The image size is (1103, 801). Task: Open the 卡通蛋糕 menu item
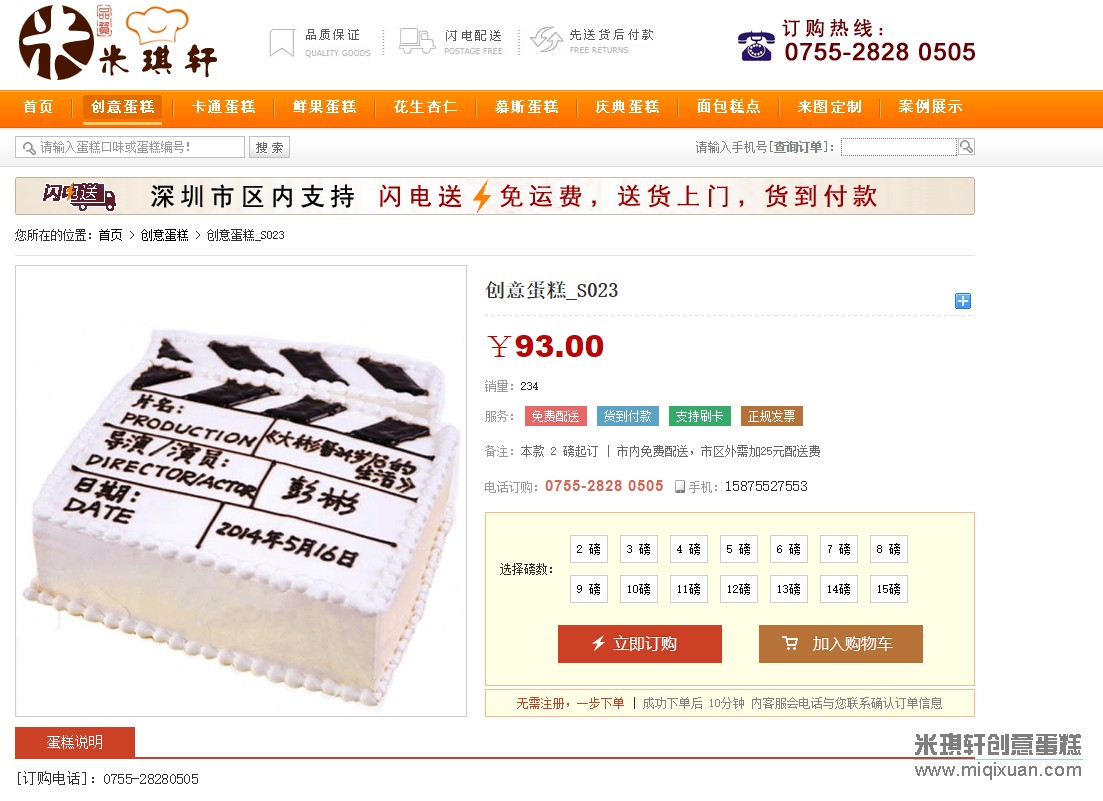tap(224, 107)
